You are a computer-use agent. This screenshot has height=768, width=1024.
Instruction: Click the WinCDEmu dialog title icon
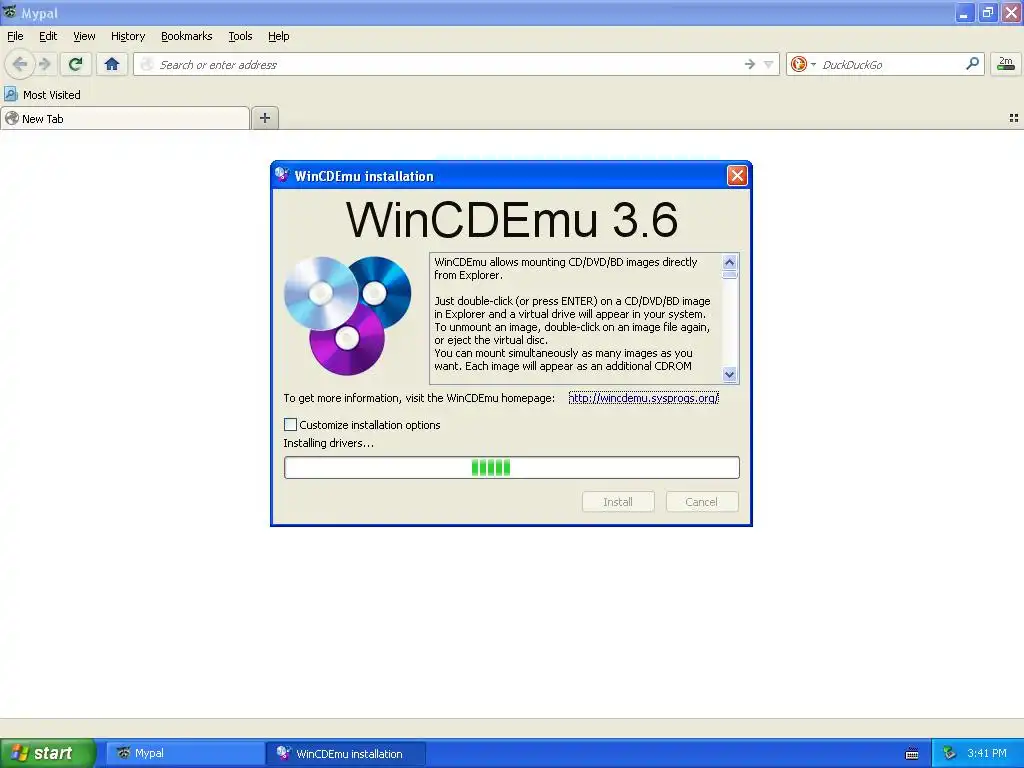[x=282, y=175]
